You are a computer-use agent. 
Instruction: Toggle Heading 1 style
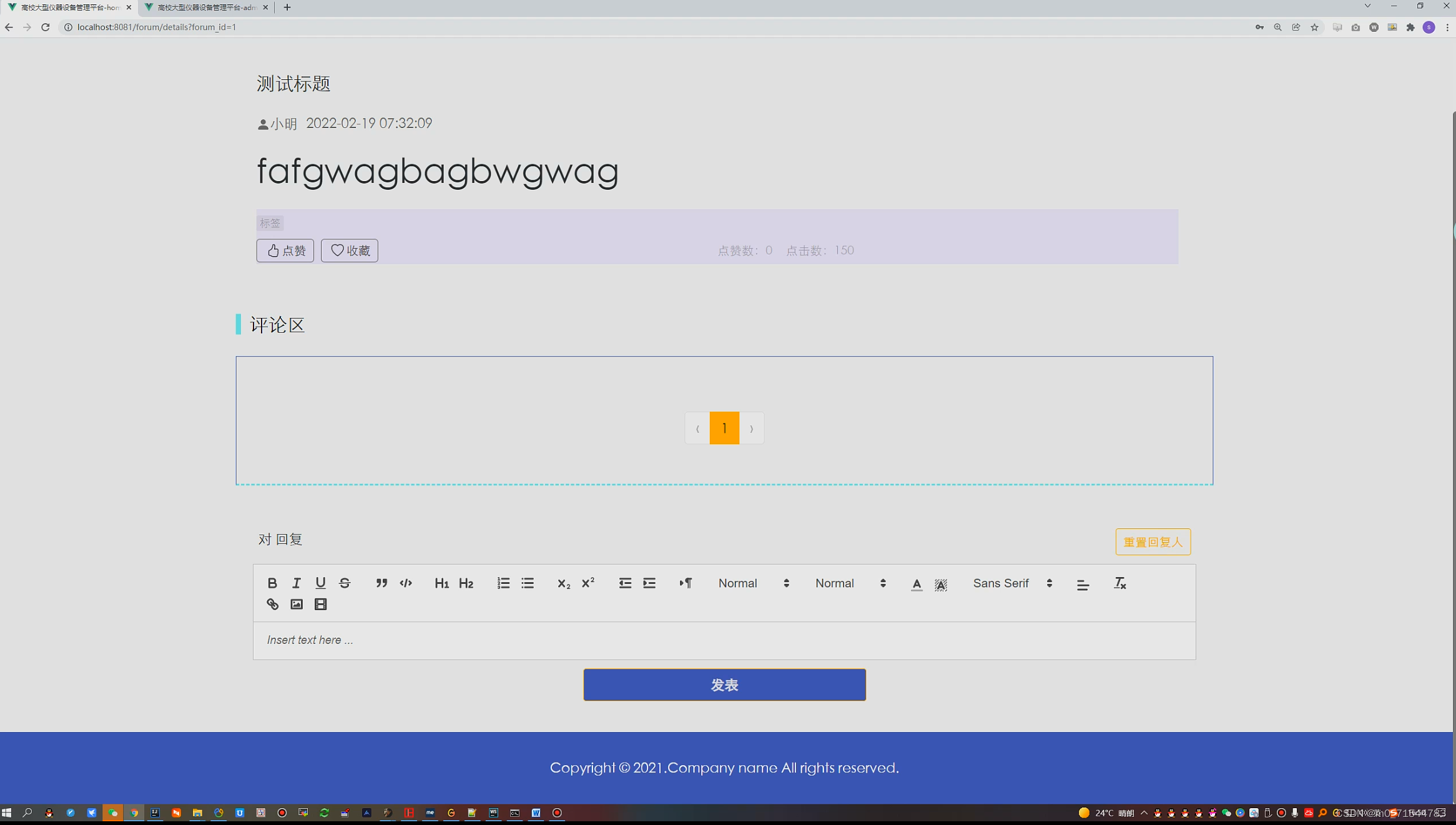tap(441, 583)
